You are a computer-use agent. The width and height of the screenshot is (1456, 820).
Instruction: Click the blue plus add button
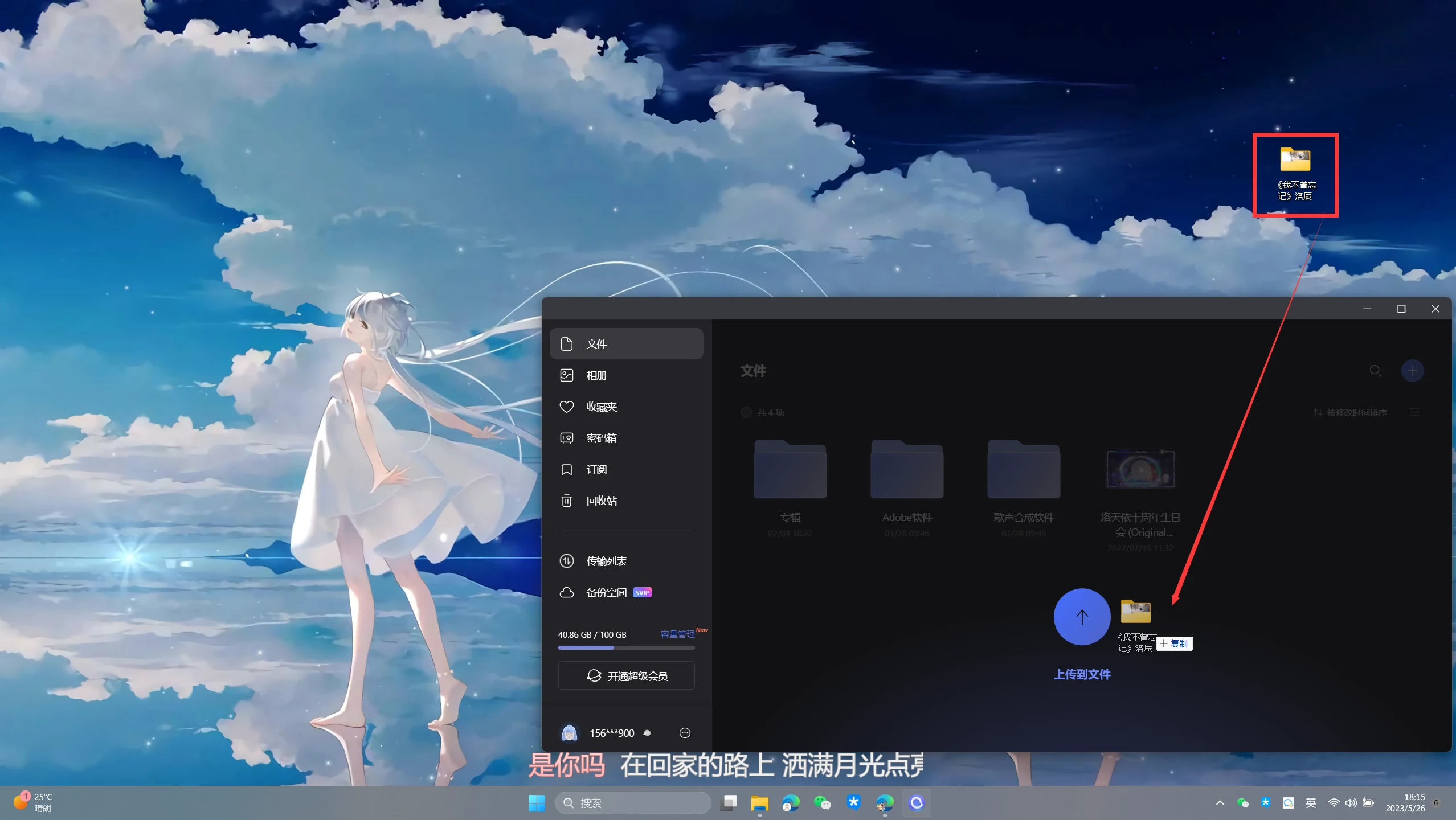[x=1412, y=371]
